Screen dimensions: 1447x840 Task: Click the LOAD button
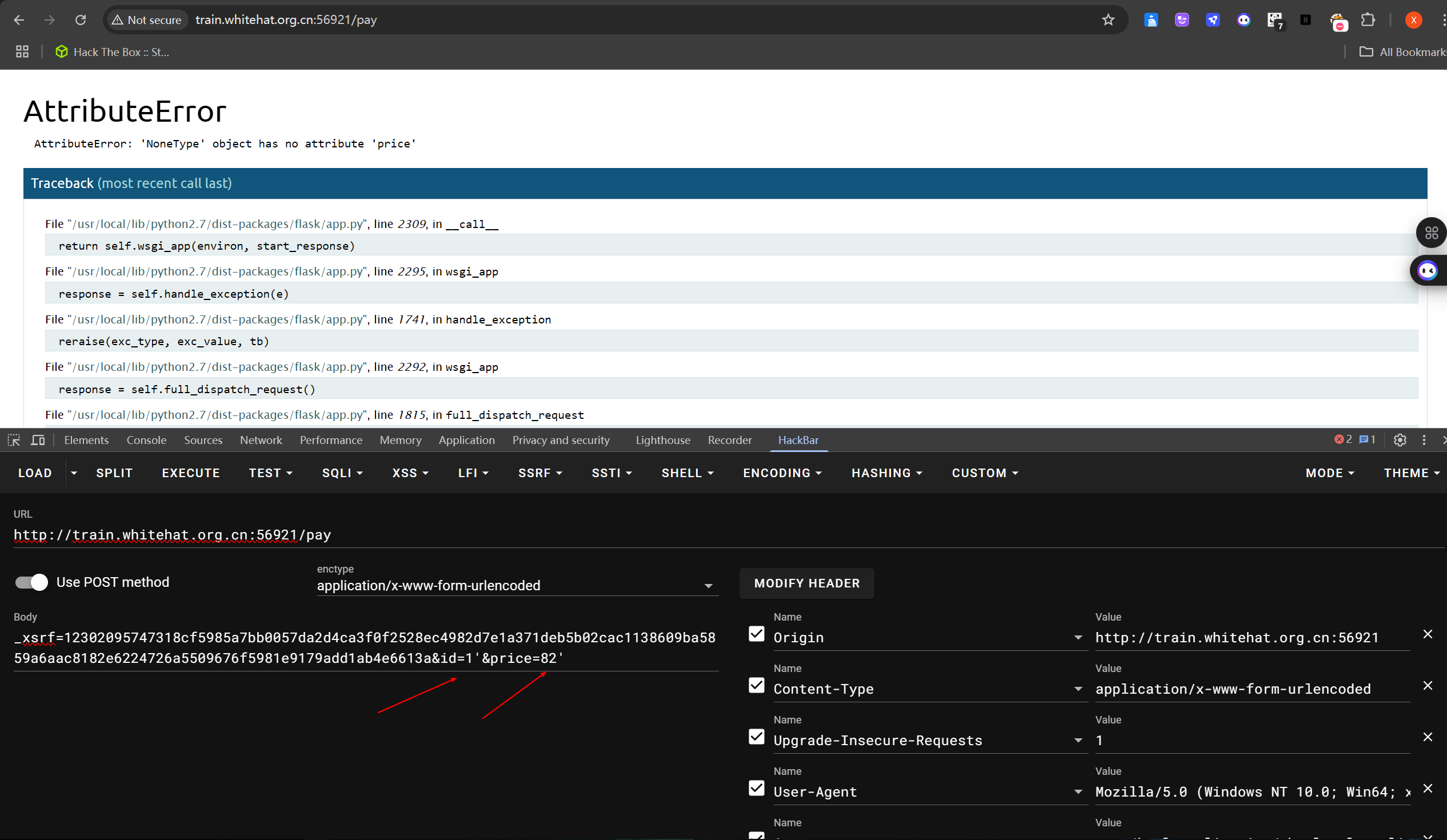pyautogui.click(x=35, y=473)
